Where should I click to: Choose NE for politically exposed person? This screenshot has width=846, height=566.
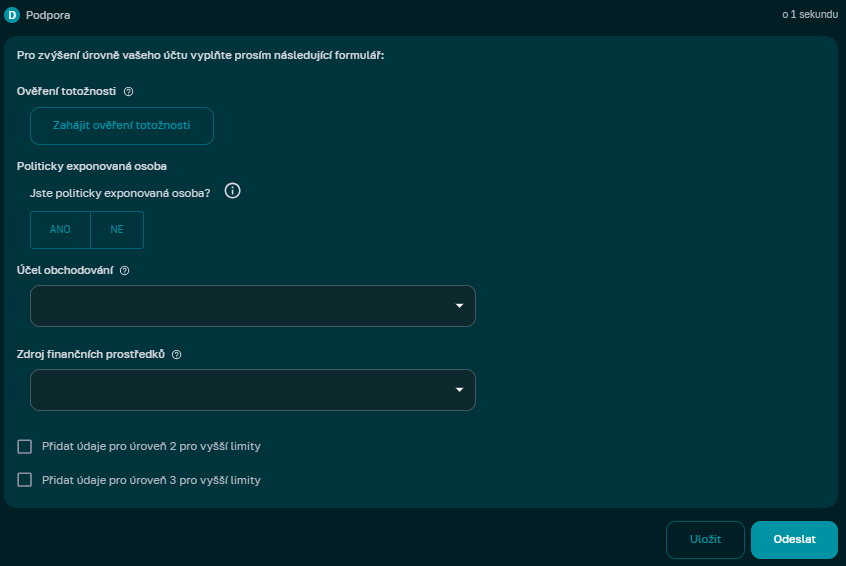click(117, 229)
